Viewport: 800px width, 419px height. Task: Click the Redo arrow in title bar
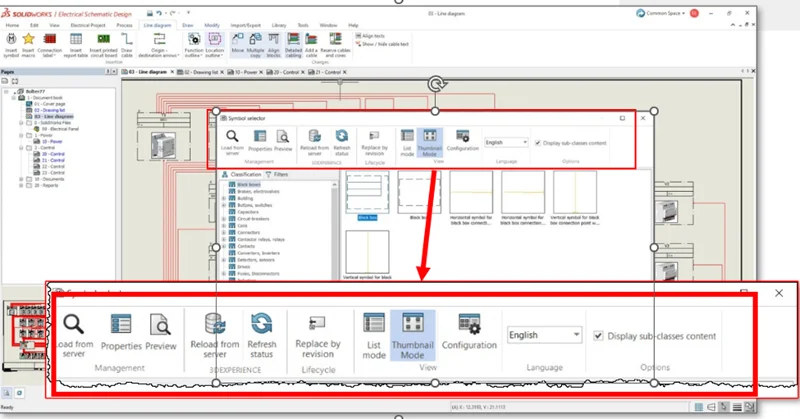[173, 13]
